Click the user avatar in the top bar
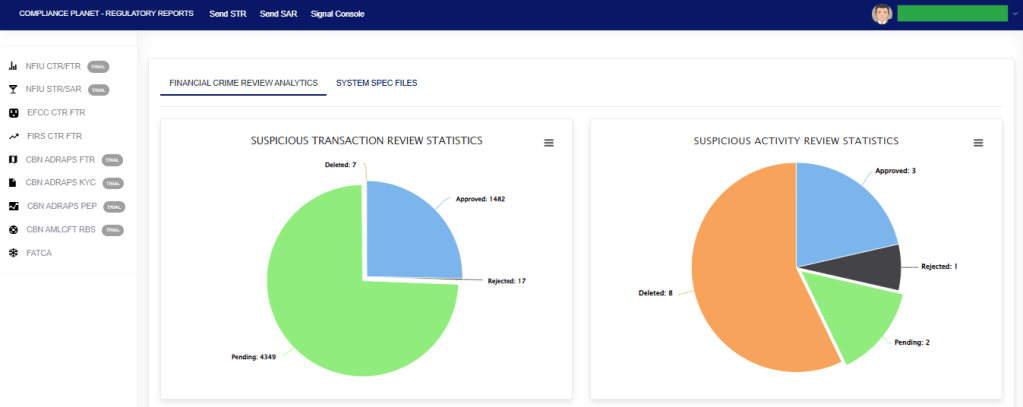 tap(881, 14)
